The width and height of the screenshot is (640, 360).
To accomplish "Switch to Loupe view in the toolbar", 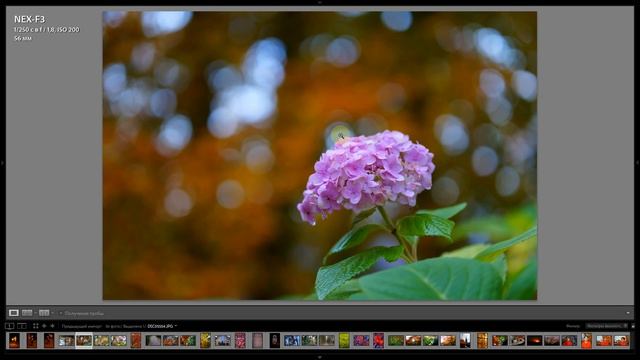I will [x=13, y=313].
